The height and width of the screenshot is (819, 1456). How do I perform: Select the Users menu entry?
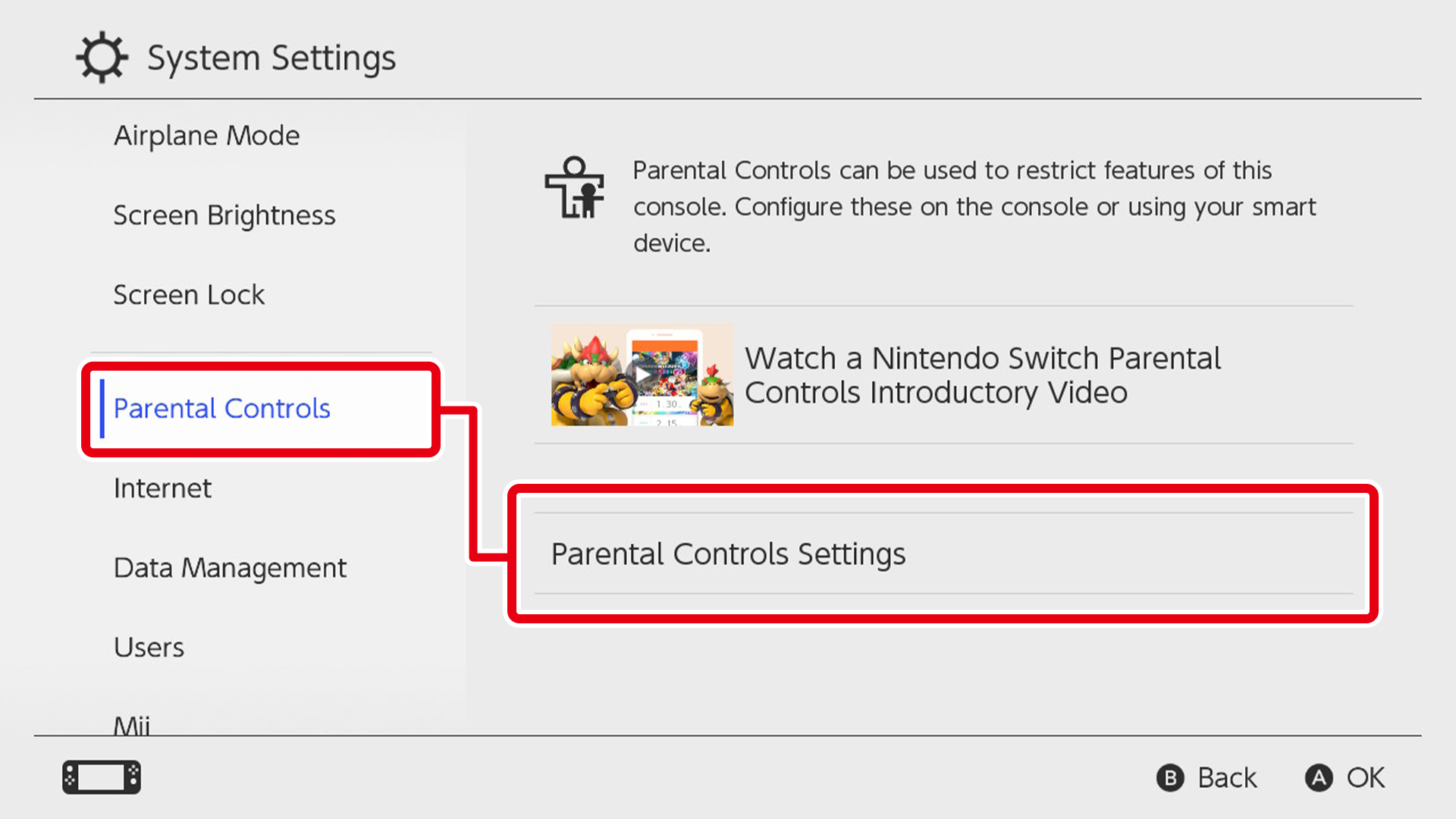[x=149, y=648]
